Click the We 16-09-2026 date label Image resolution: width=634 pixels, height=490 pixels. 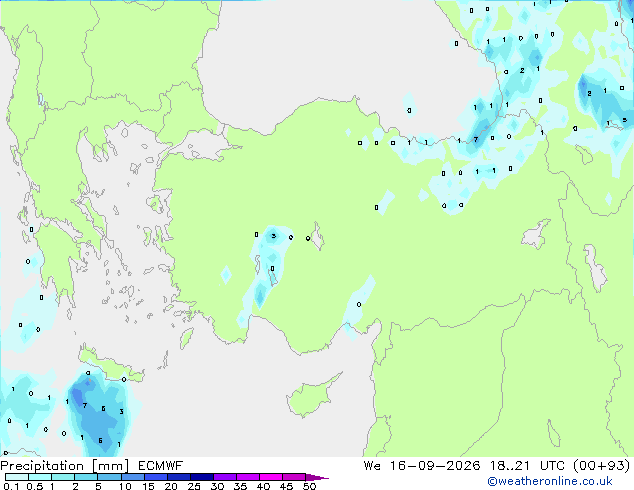pos(422,466)
